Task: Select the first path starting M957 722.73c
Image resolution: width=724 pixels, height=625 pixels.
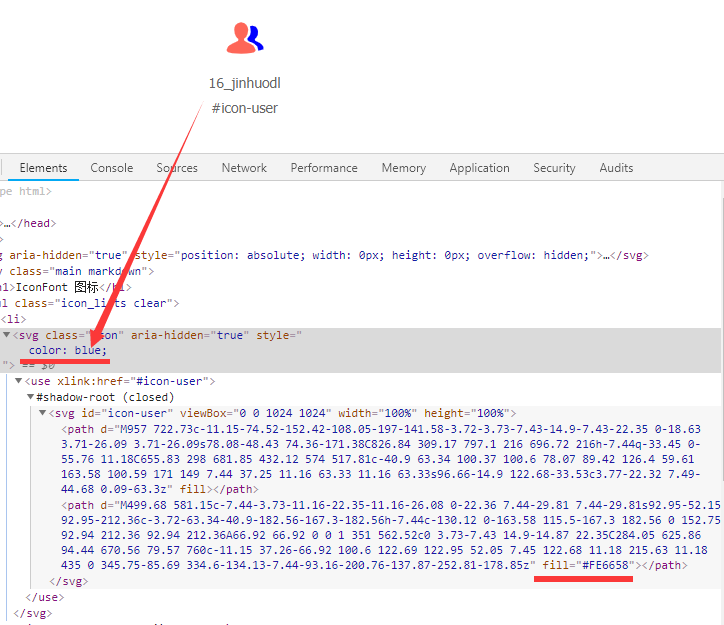Action: (381, 459)
